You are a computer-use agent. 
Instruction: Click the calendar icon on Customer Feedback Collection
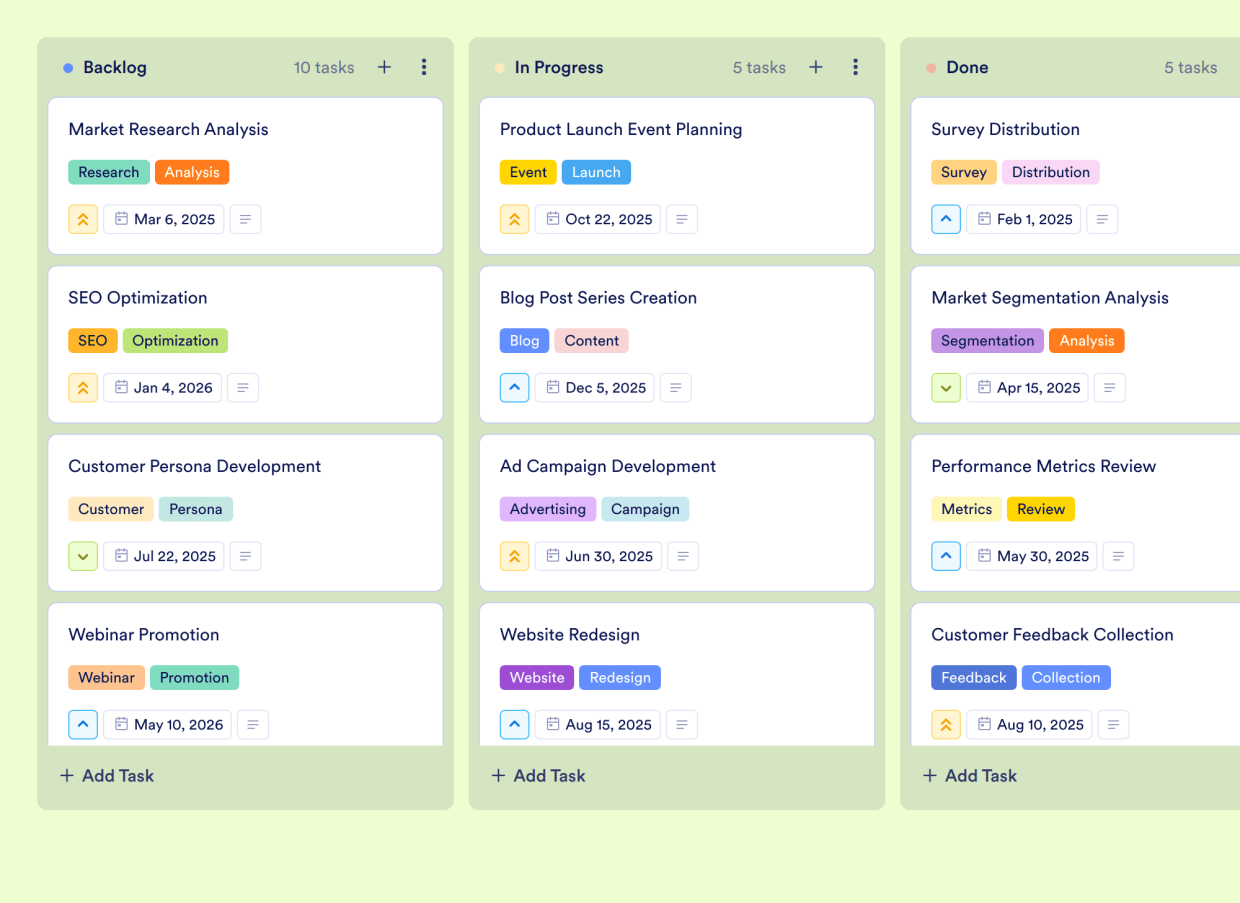point(985,724)
